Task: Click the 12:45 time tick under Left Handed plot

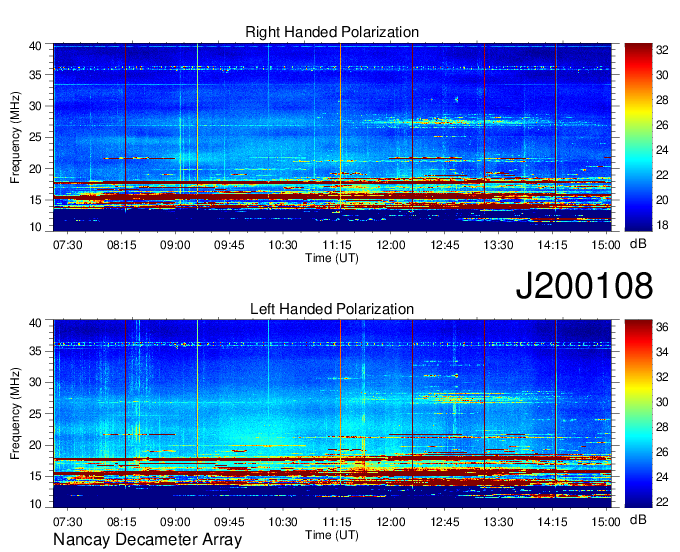Action: point(445,522)
